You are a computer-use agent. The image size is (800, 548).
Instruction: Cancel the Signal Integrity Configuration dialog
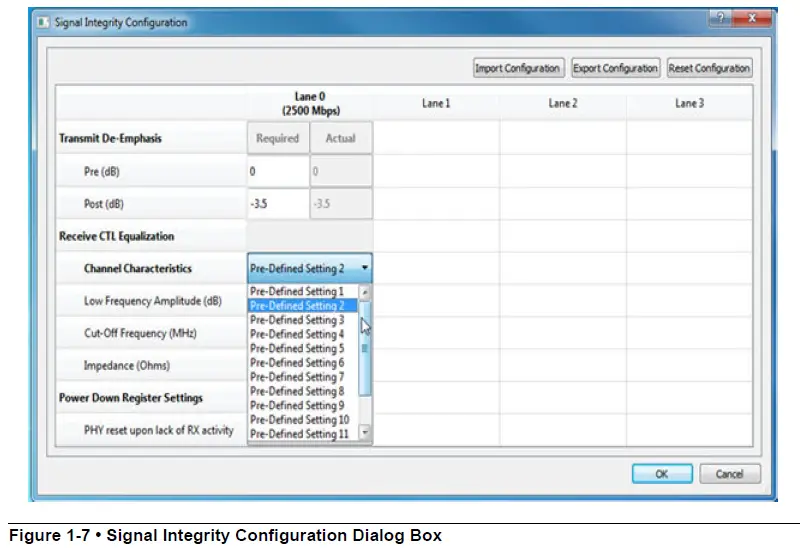point(730,474)
